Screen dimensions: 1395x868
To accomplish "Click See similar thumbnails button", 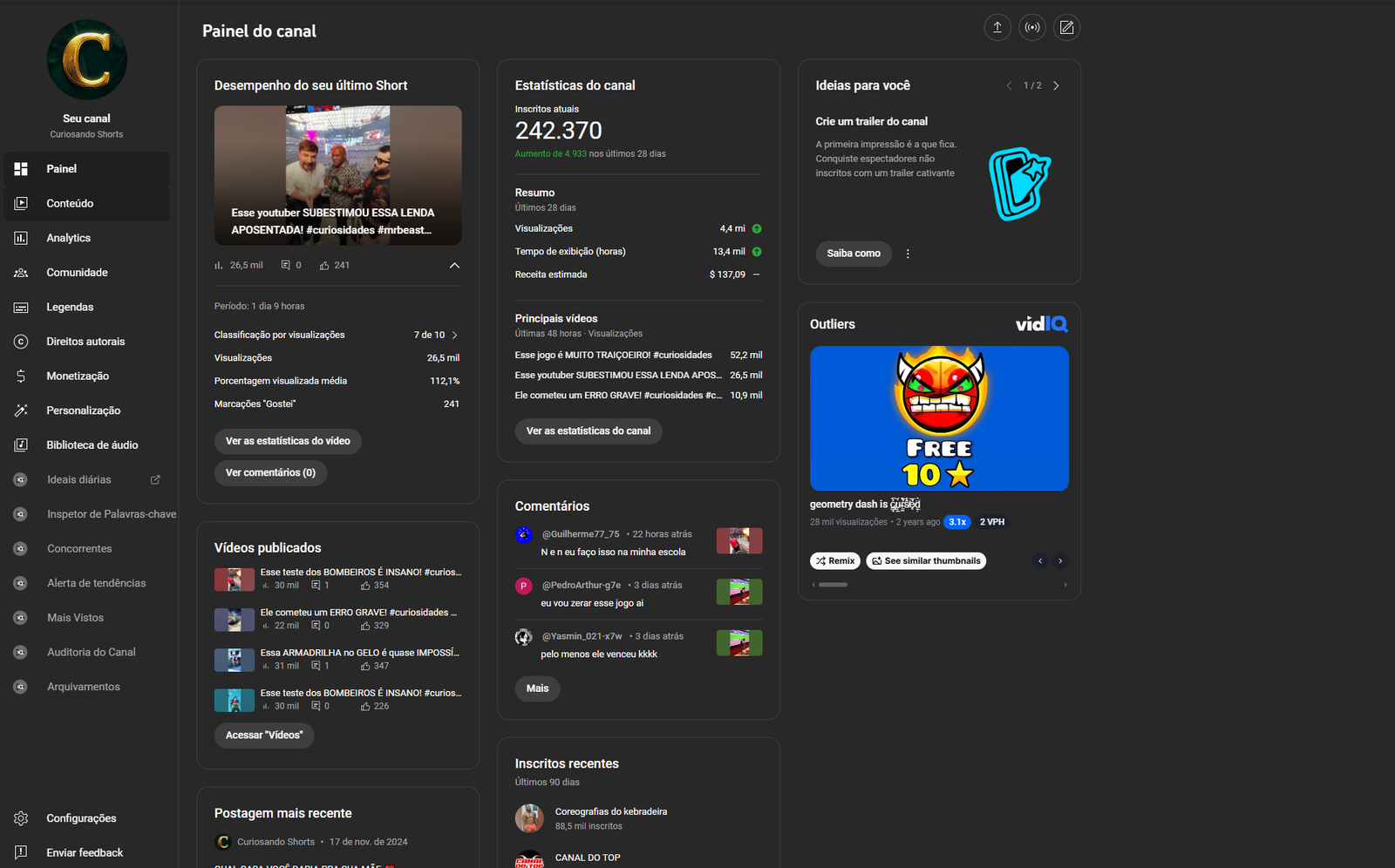I will tap(926, 561).
